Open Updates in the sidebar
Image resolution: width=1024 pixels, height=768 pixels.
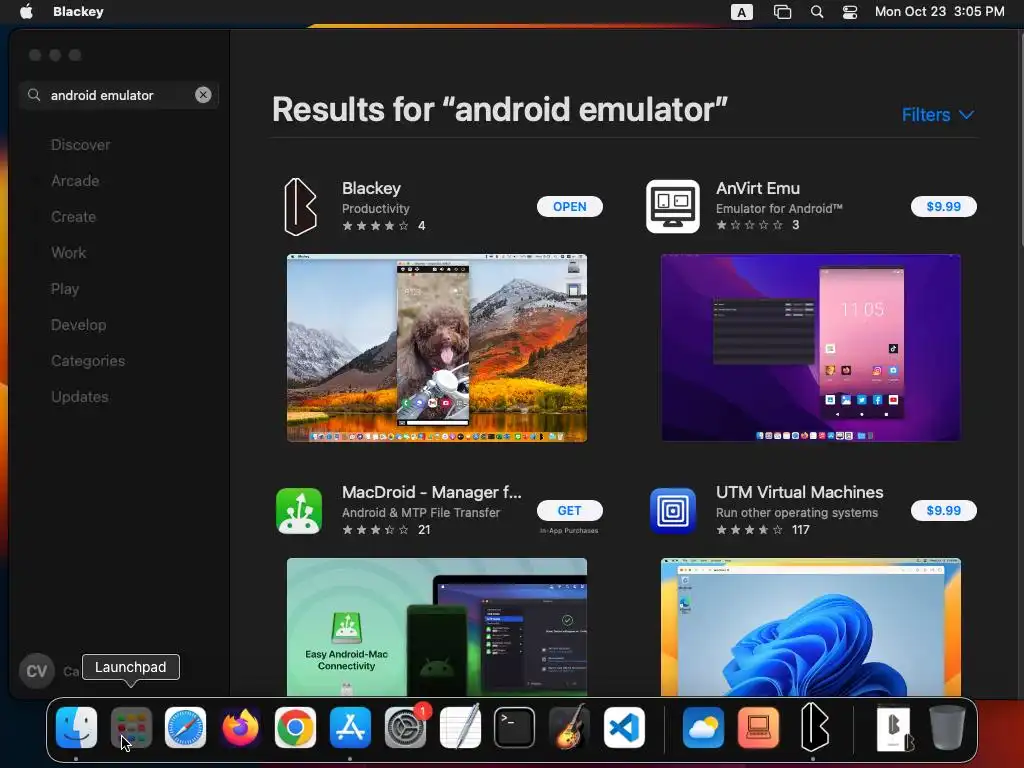(x=80, y=396)
